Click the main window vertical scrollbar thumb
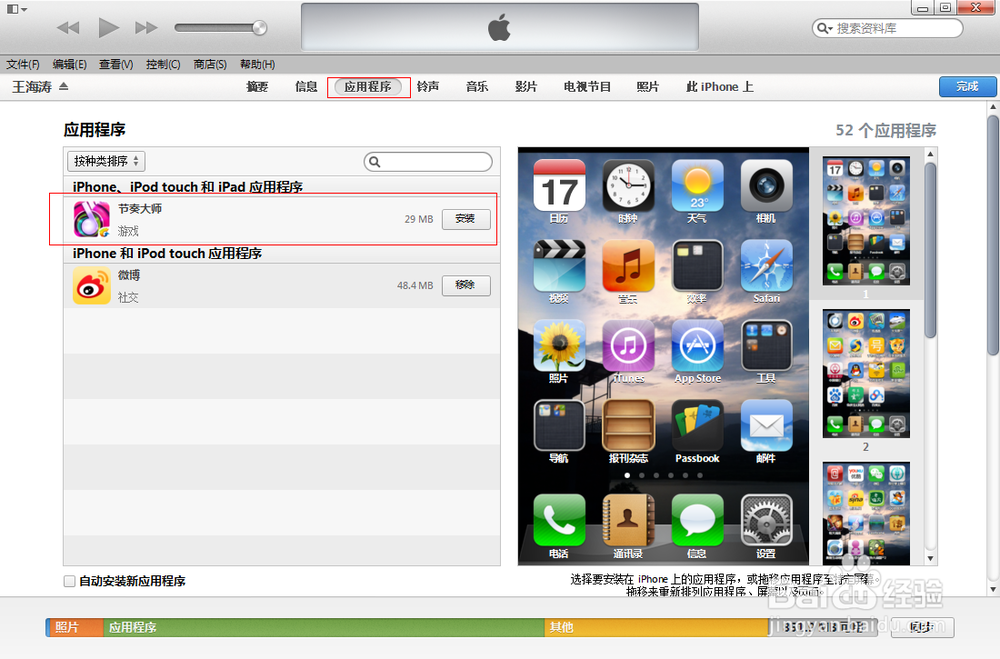 tap(993, 236)
